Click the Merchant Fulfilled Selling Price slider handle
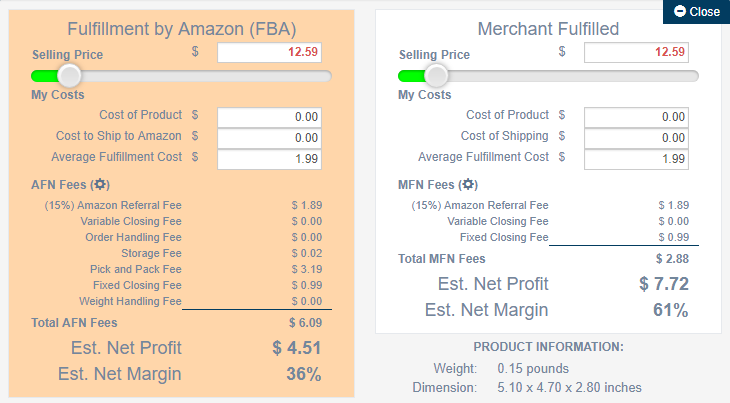The height and width of the screenshot is (403, 730). (436, 76)
